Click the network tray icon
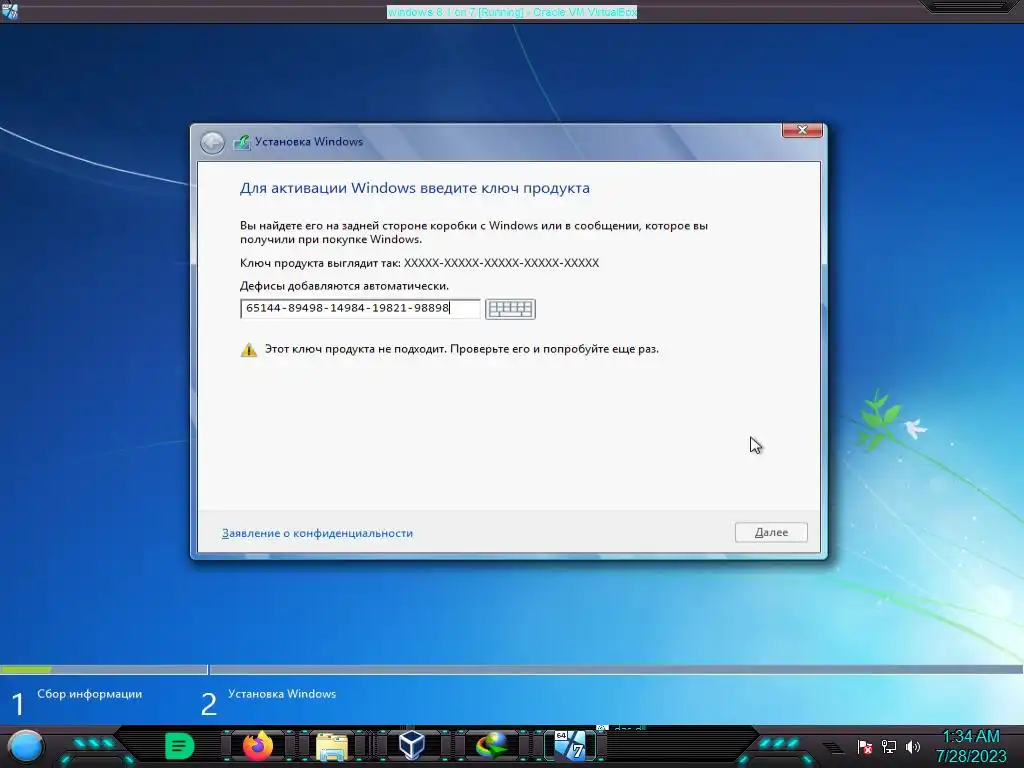The width and height of the screenshot is (1024, 768). [888, 747]
